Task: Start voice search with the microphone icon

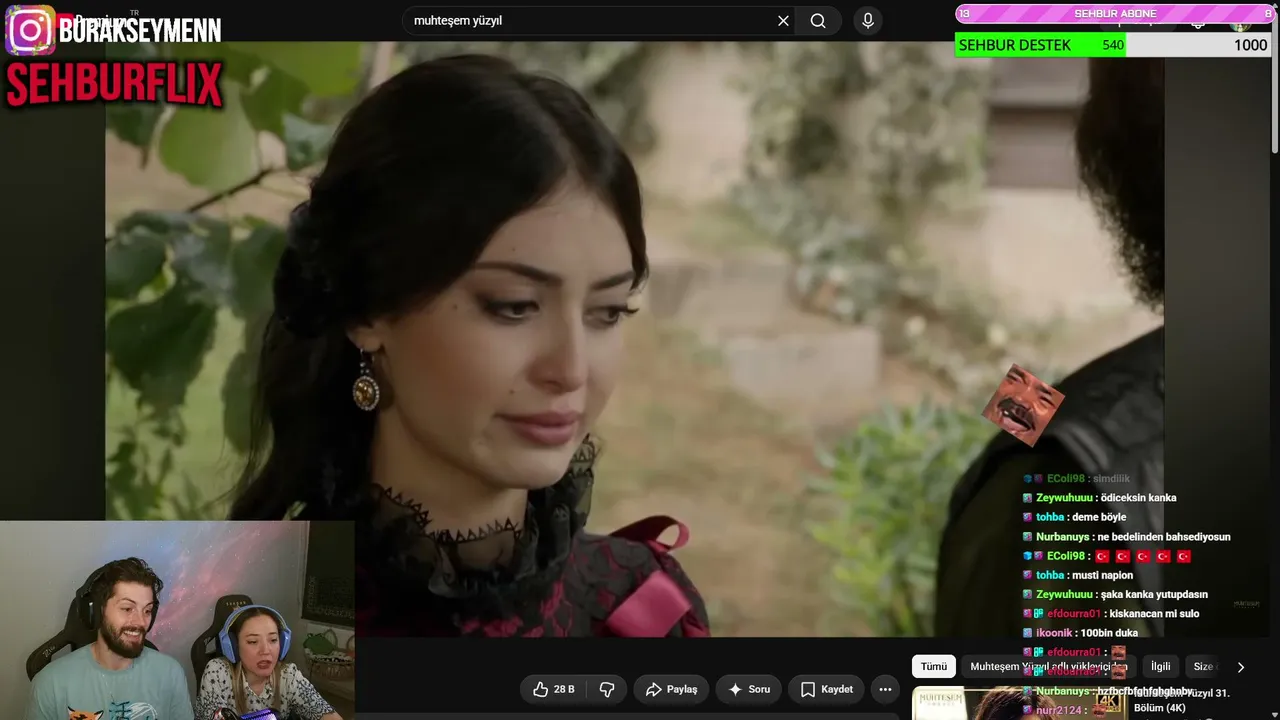Action: coord(867,21)
